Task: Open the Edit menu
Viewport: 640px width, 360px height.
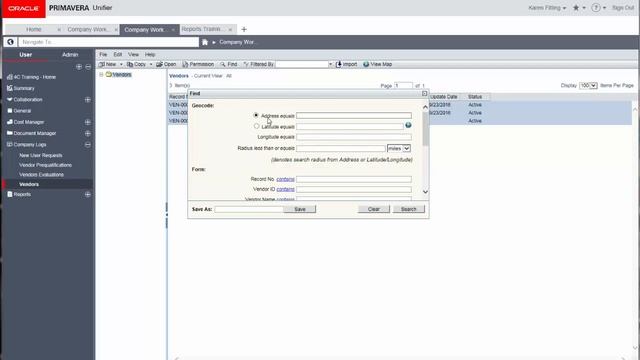Action: tap(118, 54)
